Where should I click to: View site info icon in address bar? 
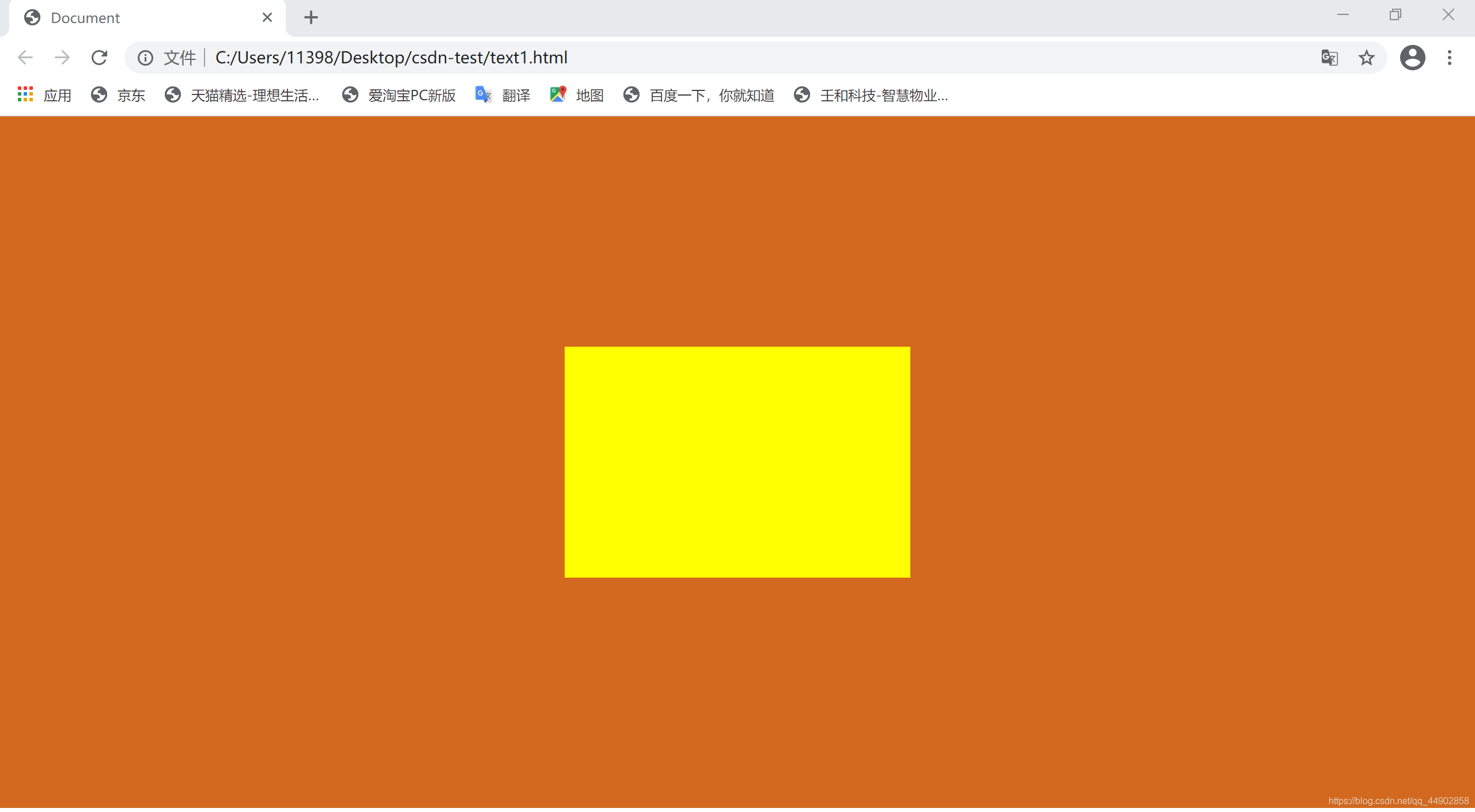click(x=145, y=58)
